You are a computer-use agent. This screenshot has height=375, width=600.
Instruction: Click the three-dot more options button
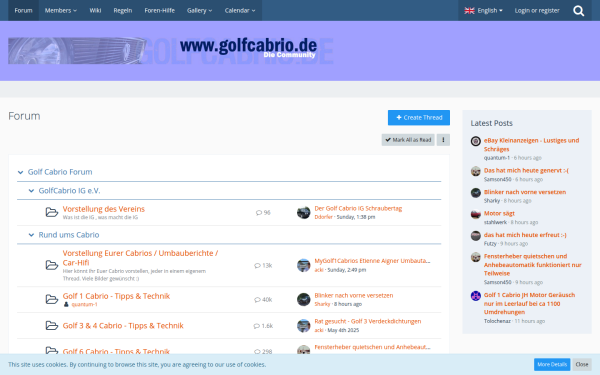tap(443, 140)
